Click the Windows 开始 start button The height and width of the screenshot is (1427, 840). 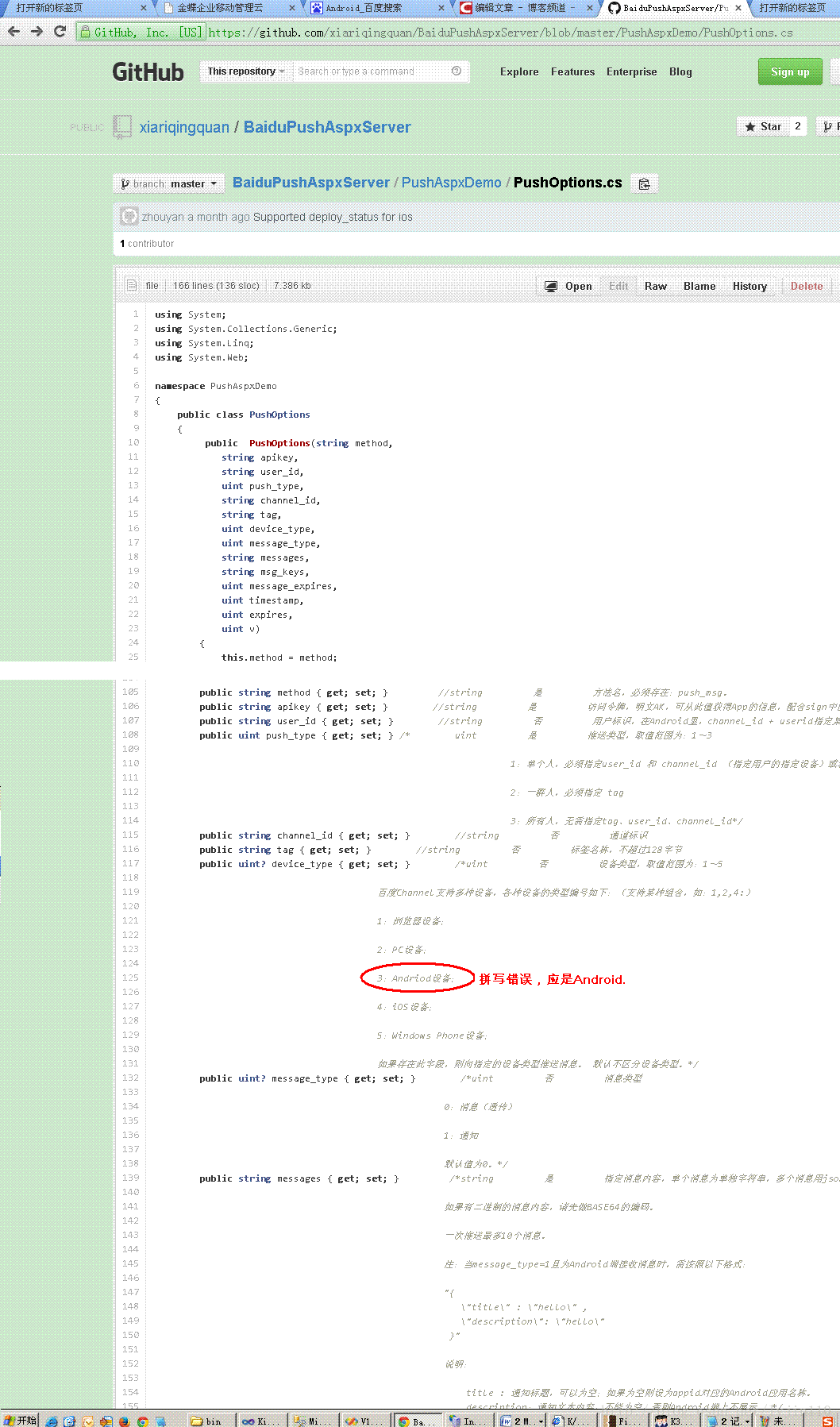[20, 1420]
